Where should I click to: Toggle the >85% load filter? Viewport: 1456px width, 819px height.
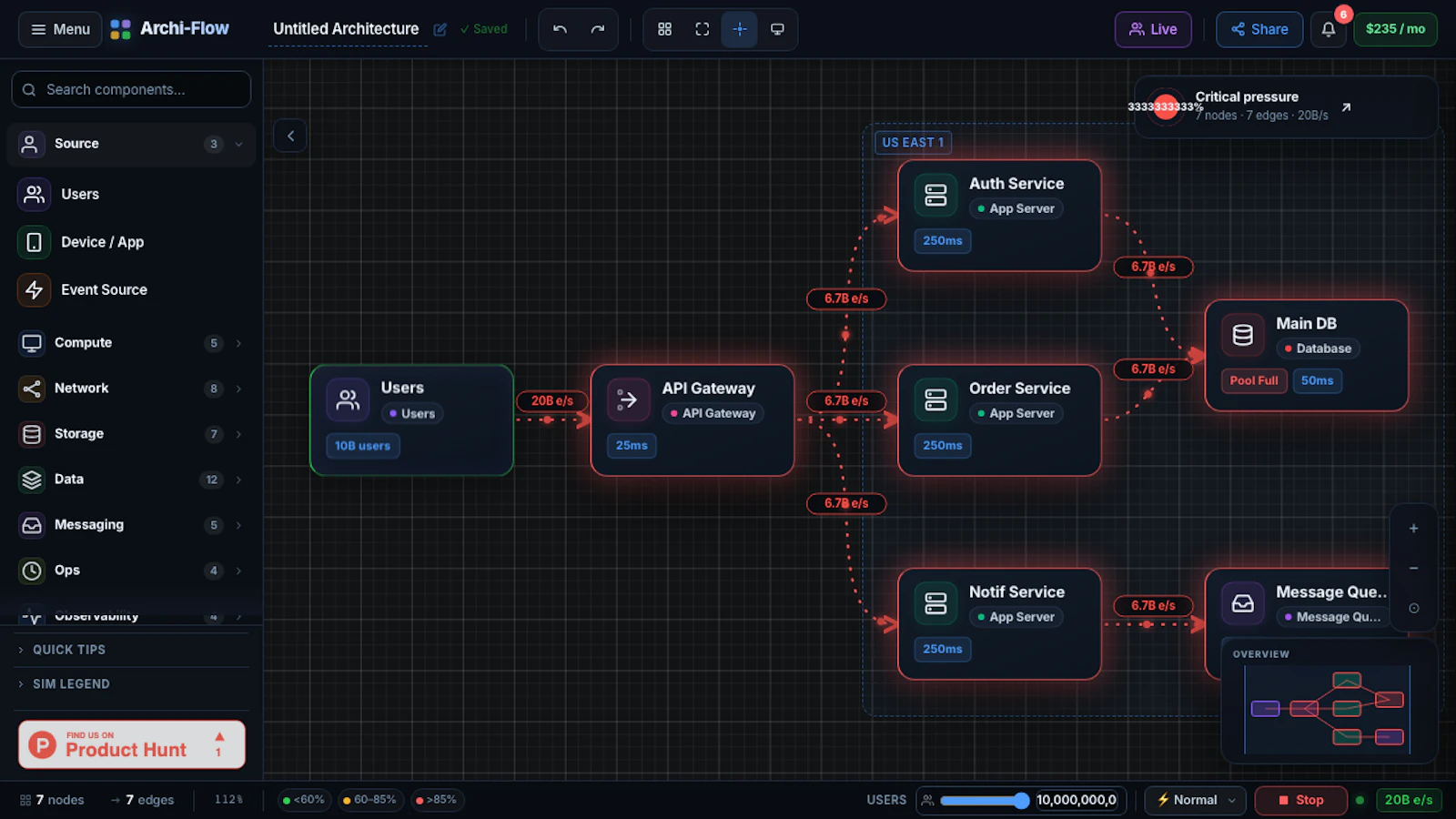[x=437, y=800]
